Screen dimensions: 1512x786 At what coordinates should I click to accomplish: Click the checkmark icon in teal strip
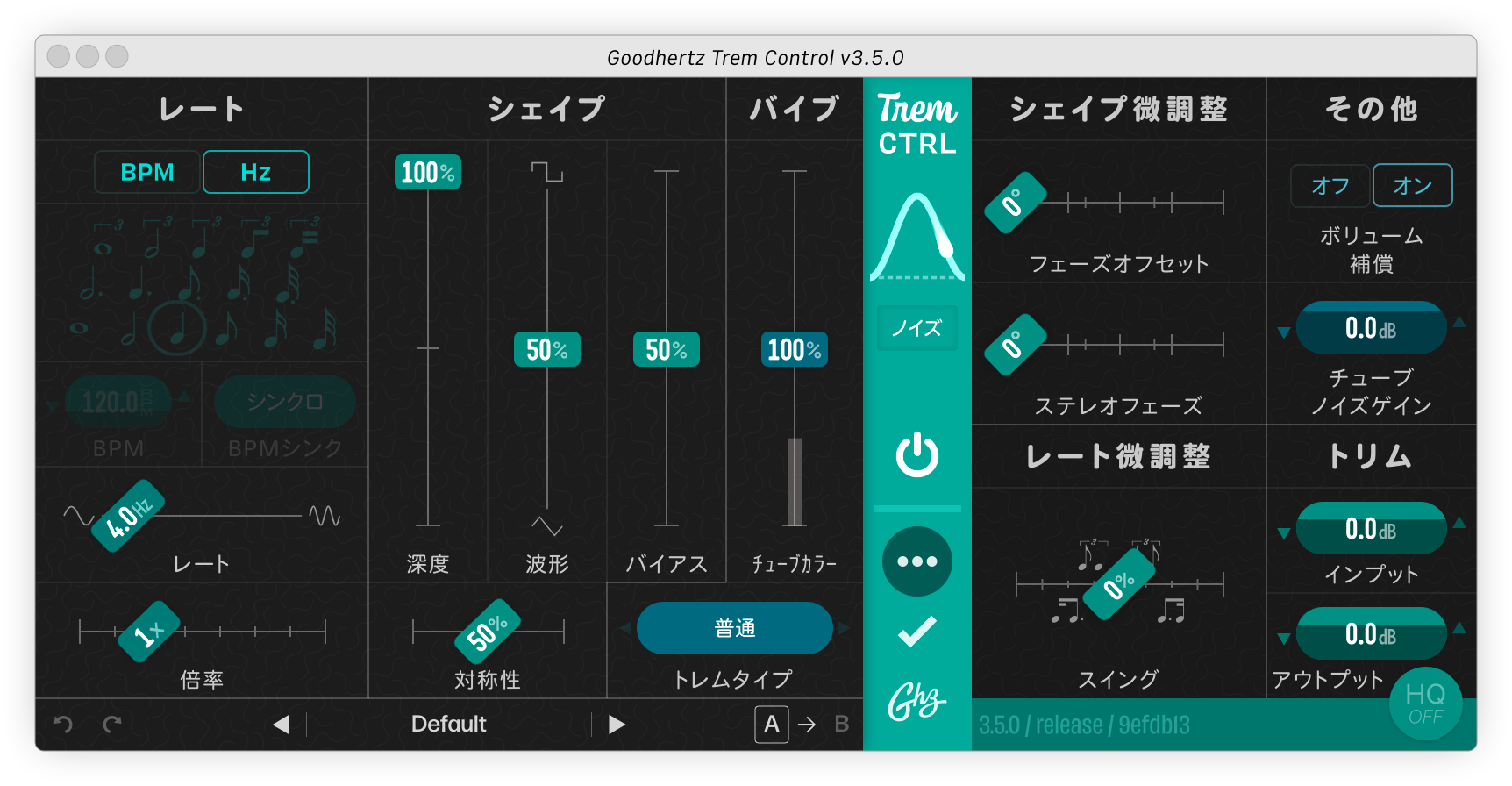916,632
